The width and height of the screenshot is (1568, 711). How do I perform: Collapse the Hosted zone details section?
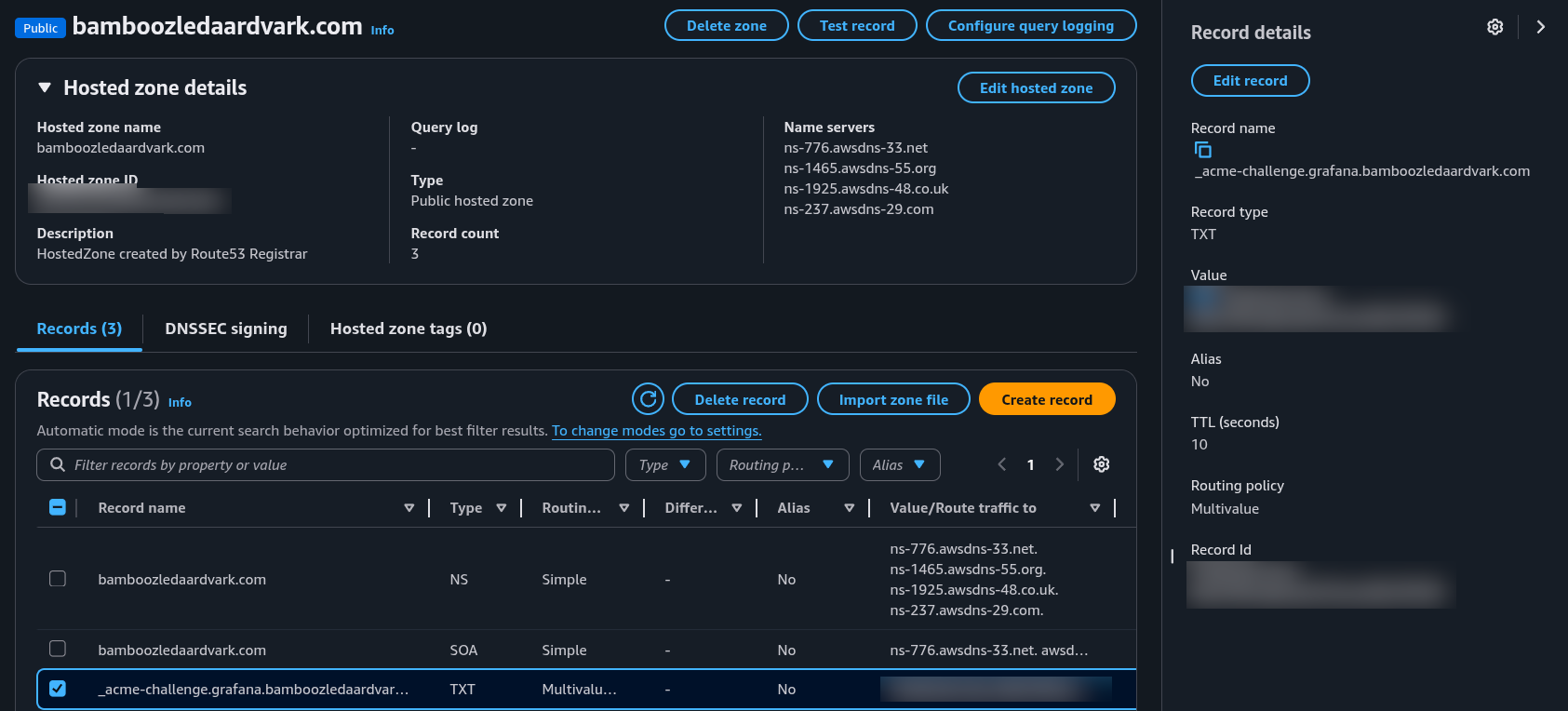point(45,87)
